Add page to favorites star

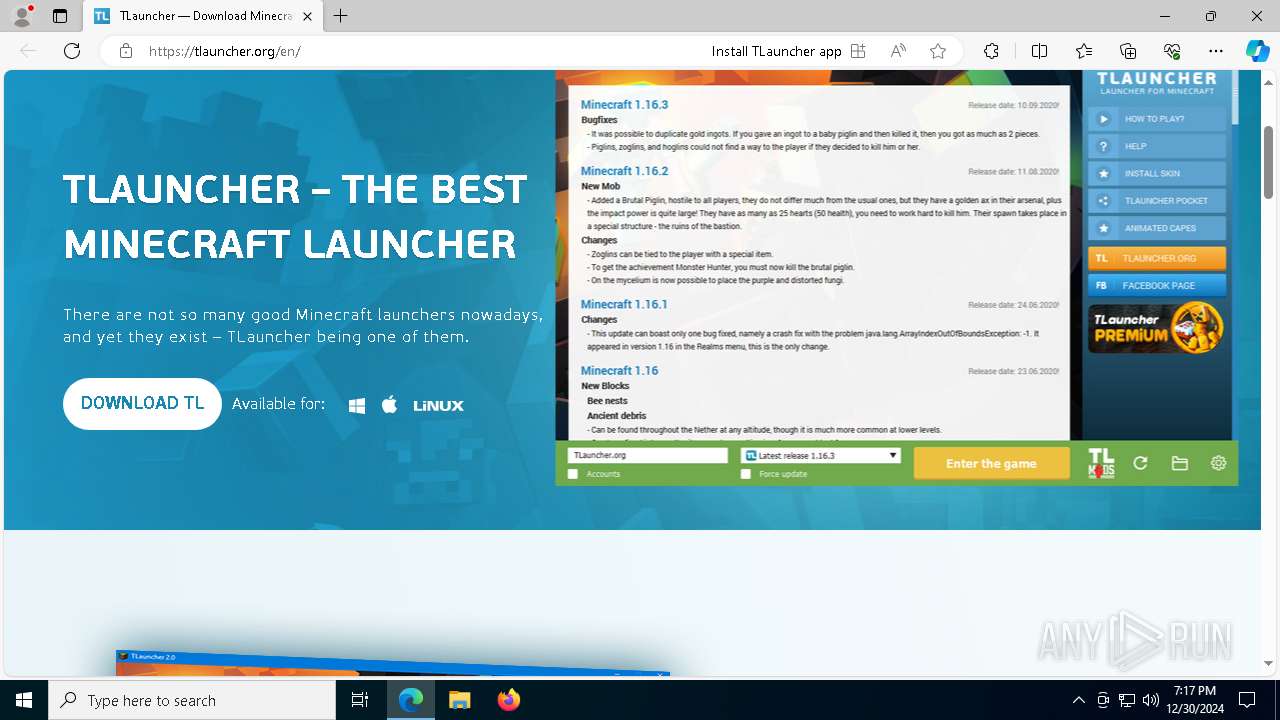point(938,51)
